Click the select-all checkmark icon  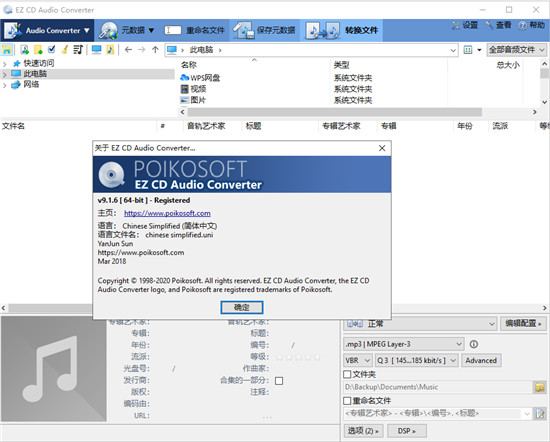[52, 49]
